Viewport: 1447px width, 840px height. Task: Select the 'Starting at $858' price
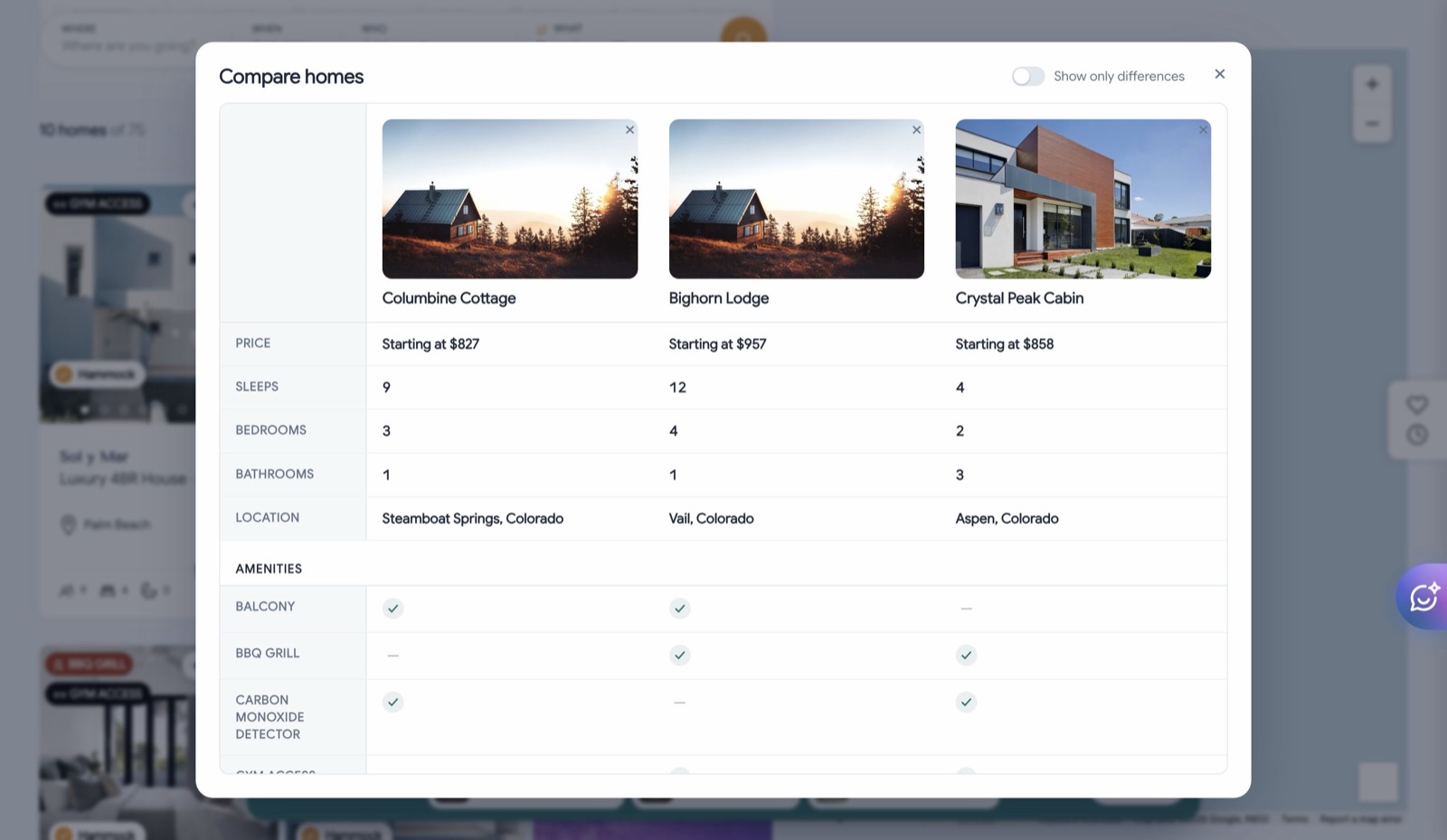(x=1005, y=344)
